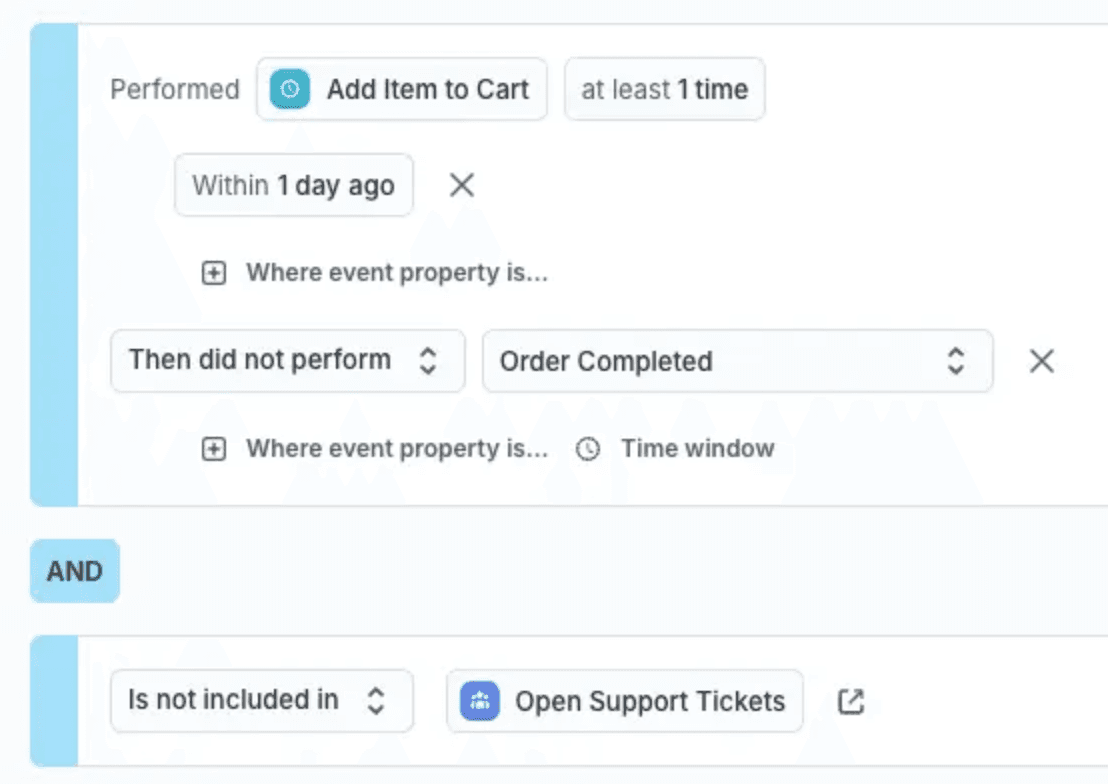The image size is (1108, 784).
Task: Delete the Order Completed condition with X
Action: (x=1042, y=361)
